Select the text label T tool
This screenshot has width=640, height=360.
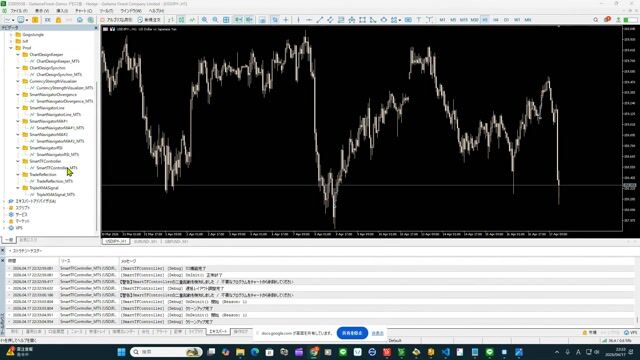[x=419, y=20]
